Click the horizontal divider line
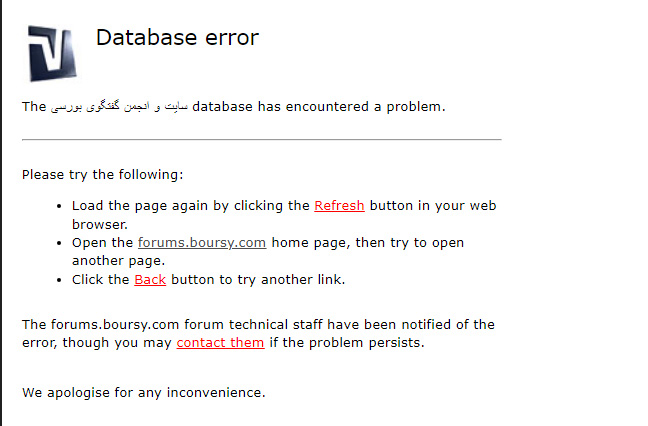The width and height of the screenshot is (648, 426). tap(262, 140)
